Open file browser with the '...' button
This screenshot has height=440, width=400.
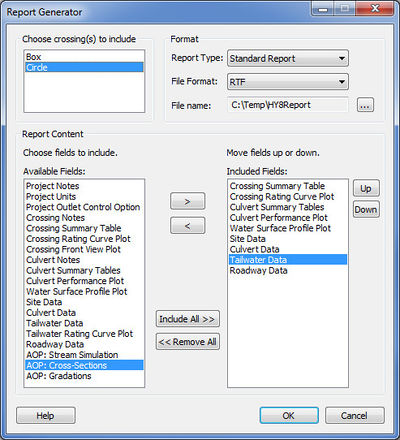click(x=365, y=105)
